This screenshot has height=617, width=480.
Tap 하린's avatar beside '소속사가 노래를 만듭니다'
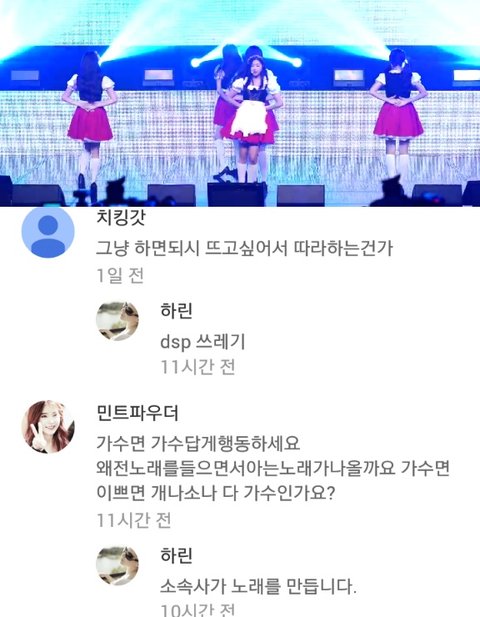pyautogui.click(x=118, y=565)
